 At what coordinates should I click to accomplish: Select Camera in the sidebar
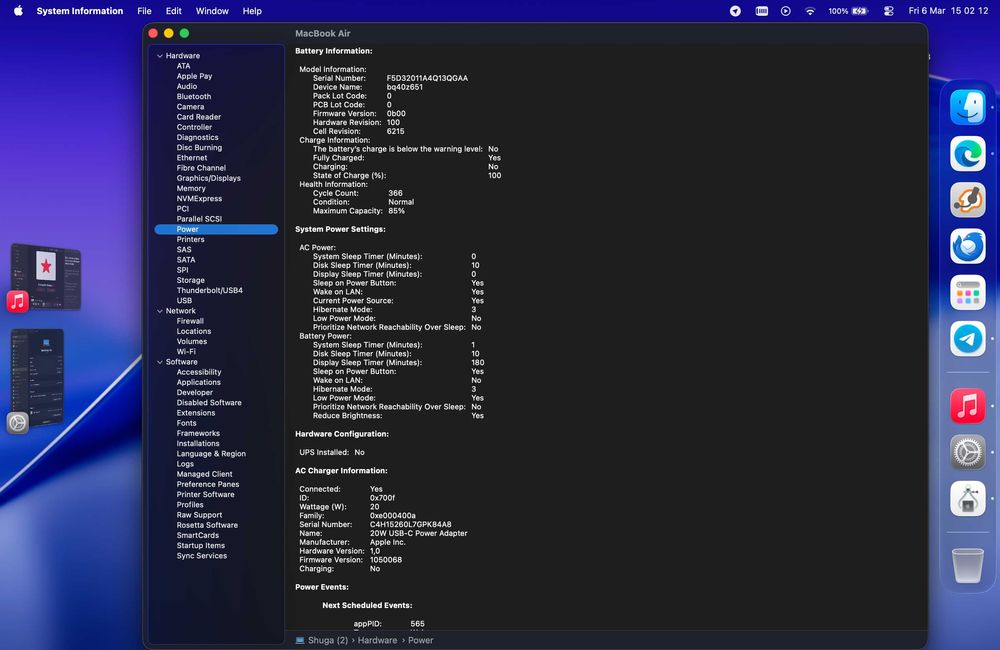tap(190, 107)
